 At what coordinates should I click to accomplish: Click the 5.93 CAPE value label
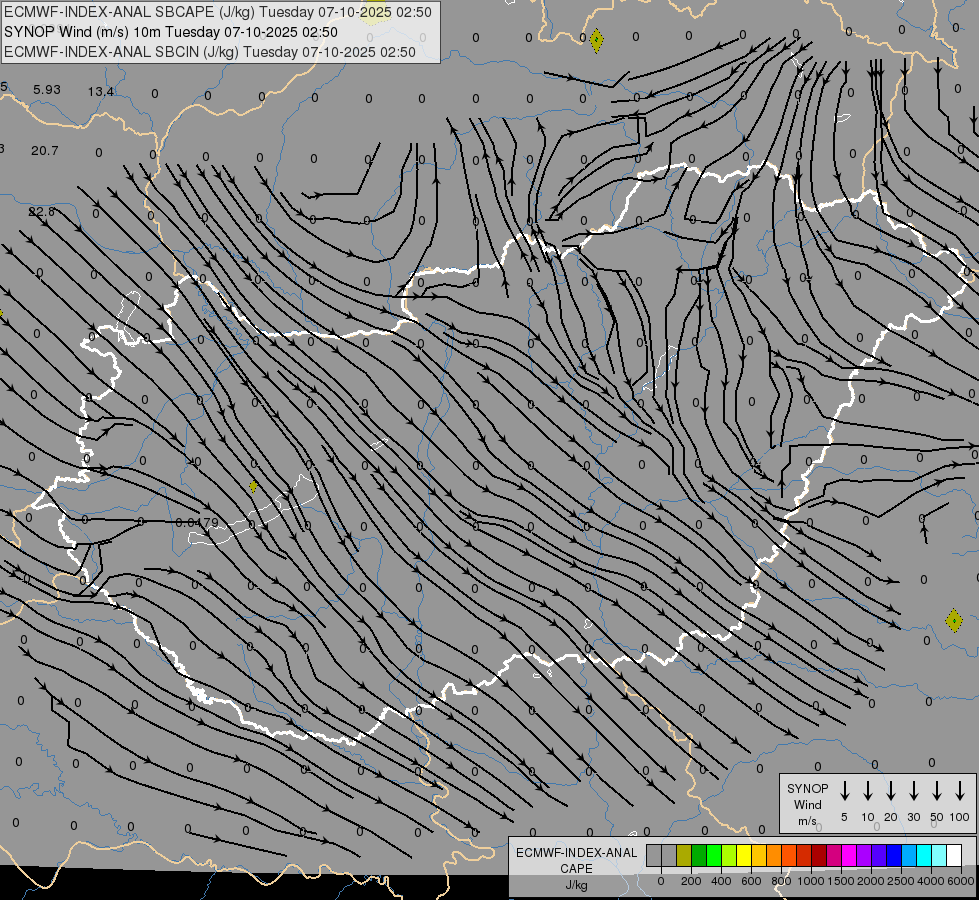pyautogui.click(x=47, y=90)
